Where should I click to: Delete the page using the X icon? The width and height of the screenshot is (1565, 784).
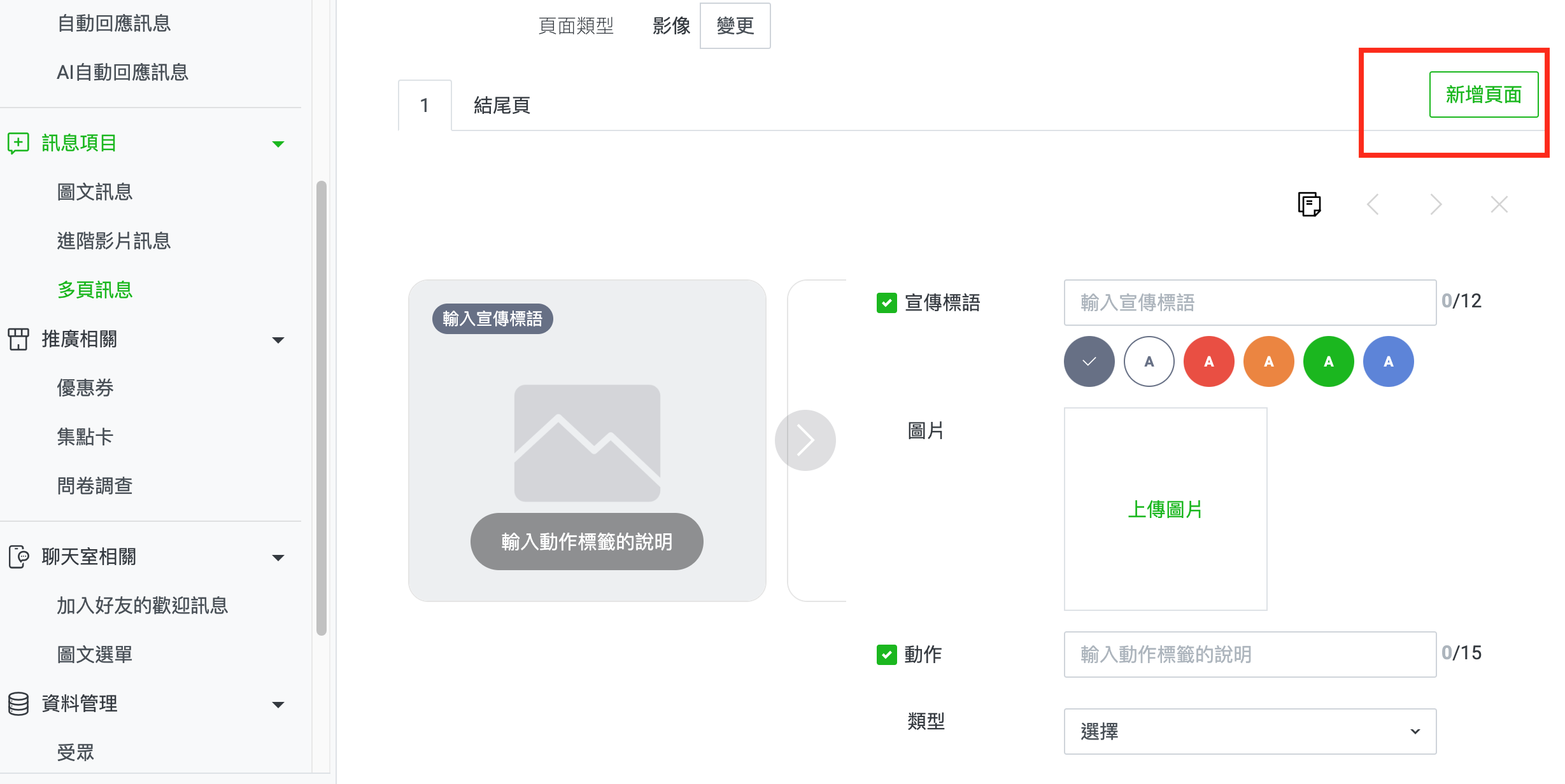click(1499, 204)
